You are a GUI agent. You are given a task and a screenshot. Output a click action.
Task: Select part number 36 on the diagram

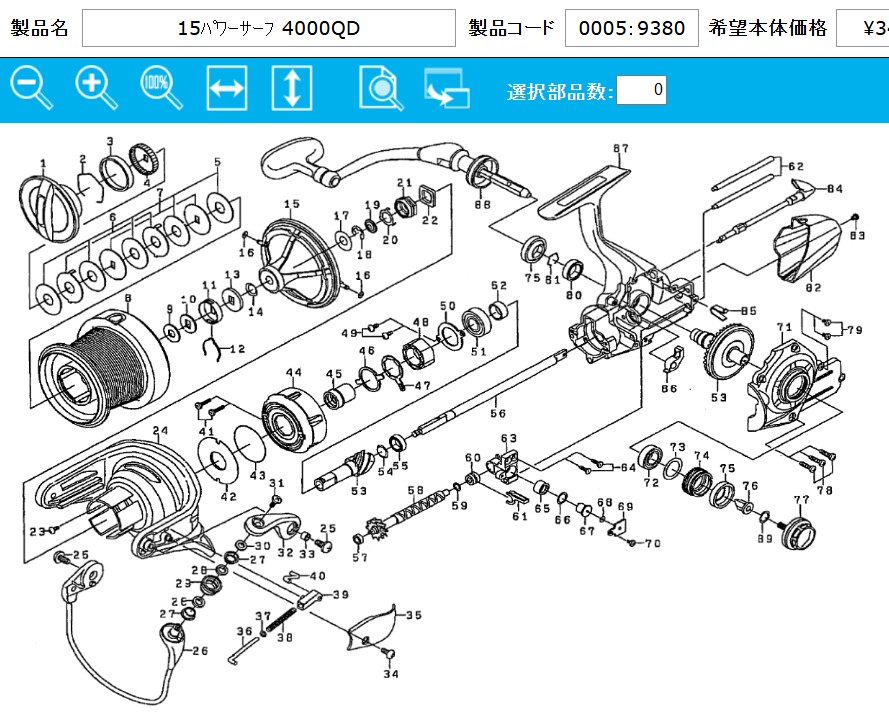pyautogui.click(x=244, y=631)
